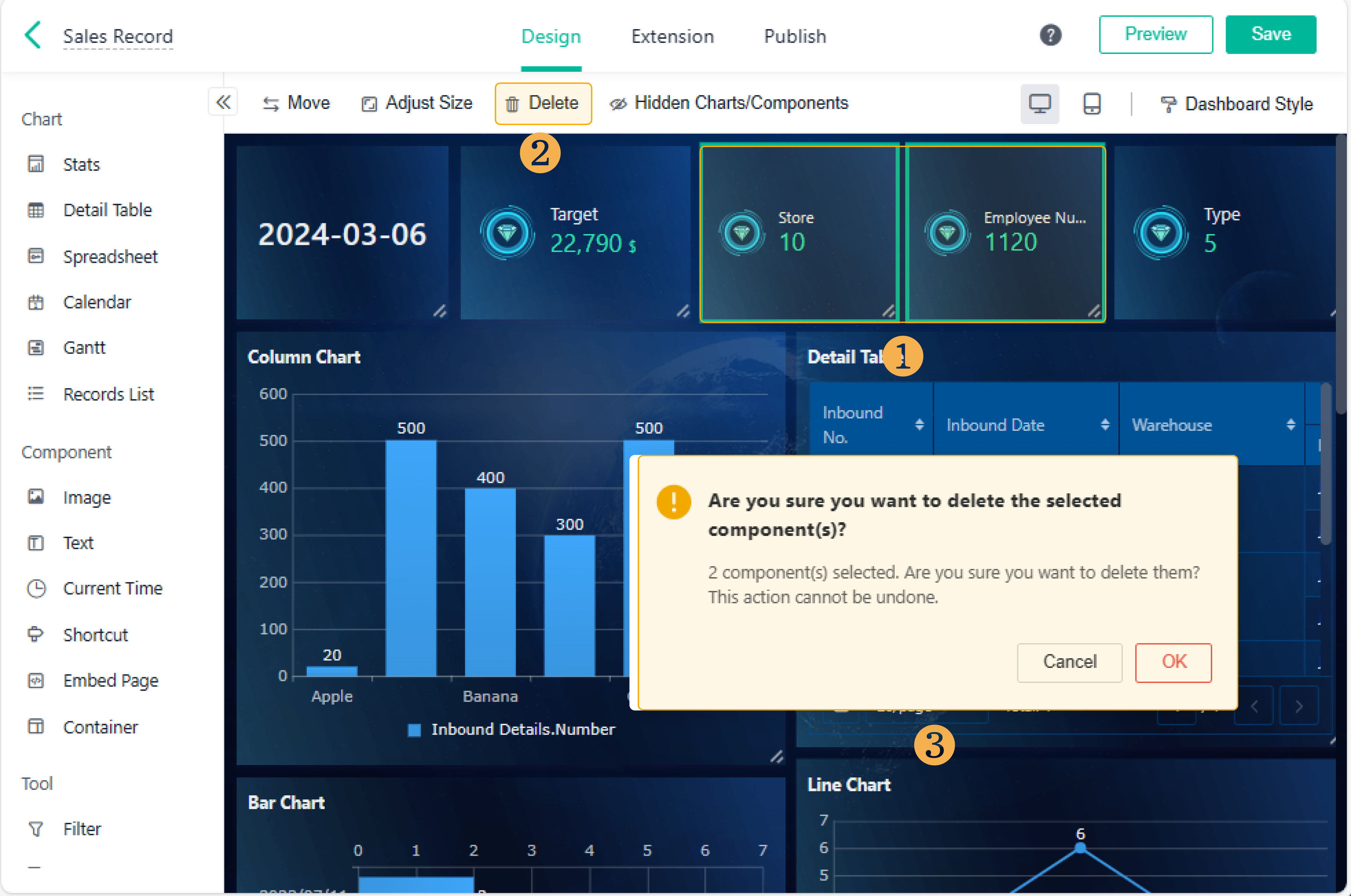
Task: Add a Records List chart
Action: click(x=91, y=394)
